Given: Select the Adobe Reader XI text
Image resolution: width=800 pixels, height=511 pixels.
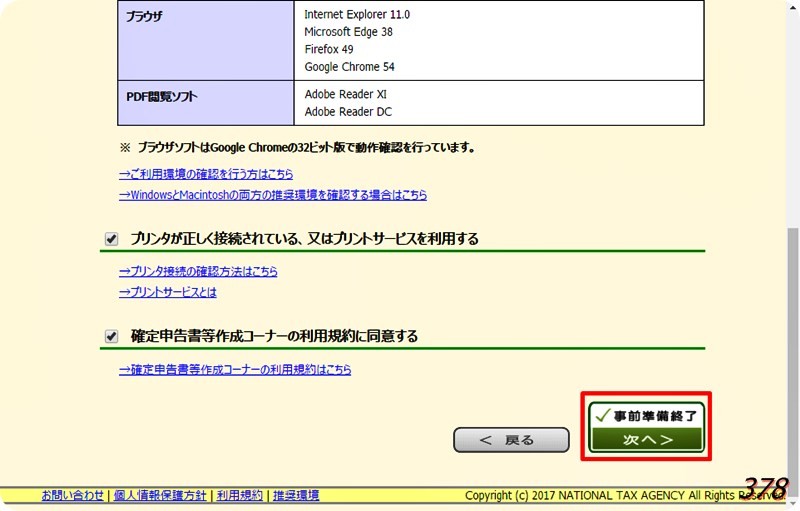Looking at the screenshot, I should pyautogui.click(x=346, y=94).
